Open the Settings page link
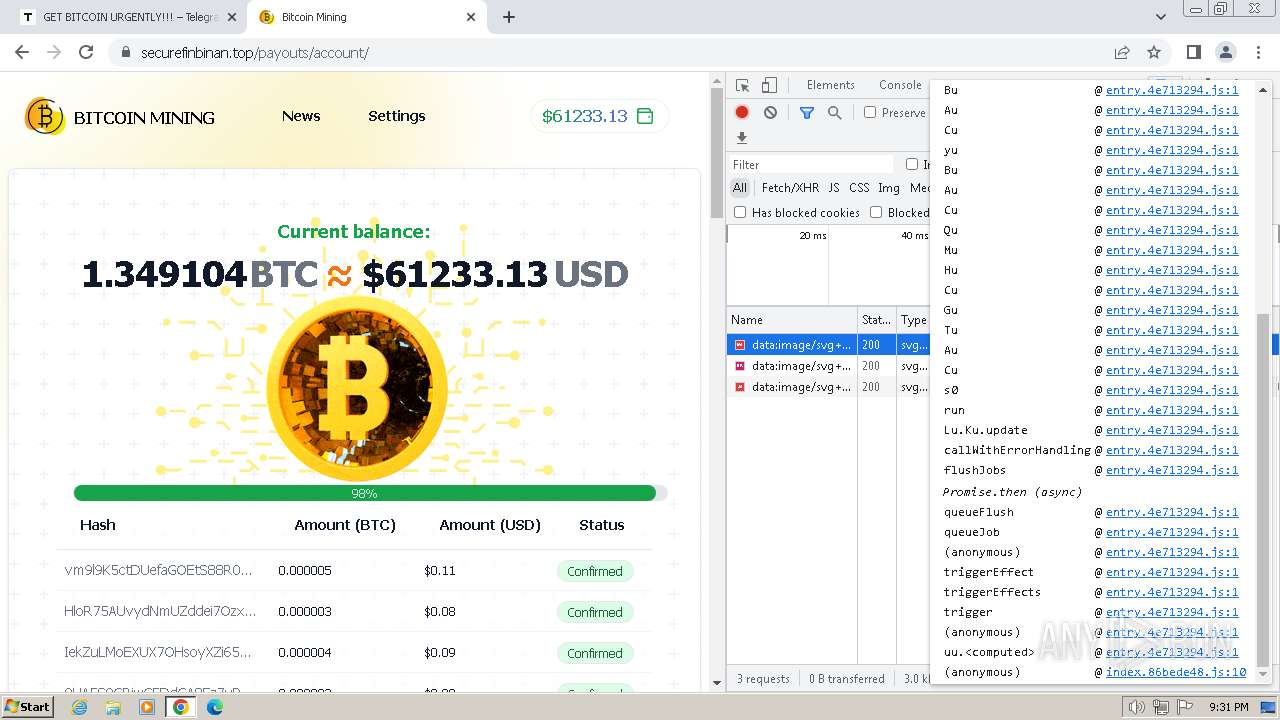1280x720 pixels. [397, 116]
